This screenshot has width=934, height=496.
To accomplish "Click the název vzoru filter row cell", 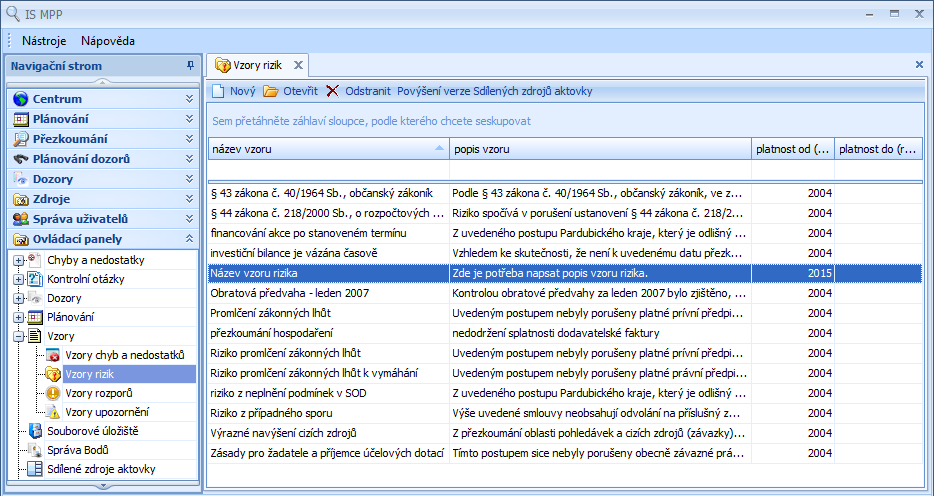I will click(x=329, y=170).
